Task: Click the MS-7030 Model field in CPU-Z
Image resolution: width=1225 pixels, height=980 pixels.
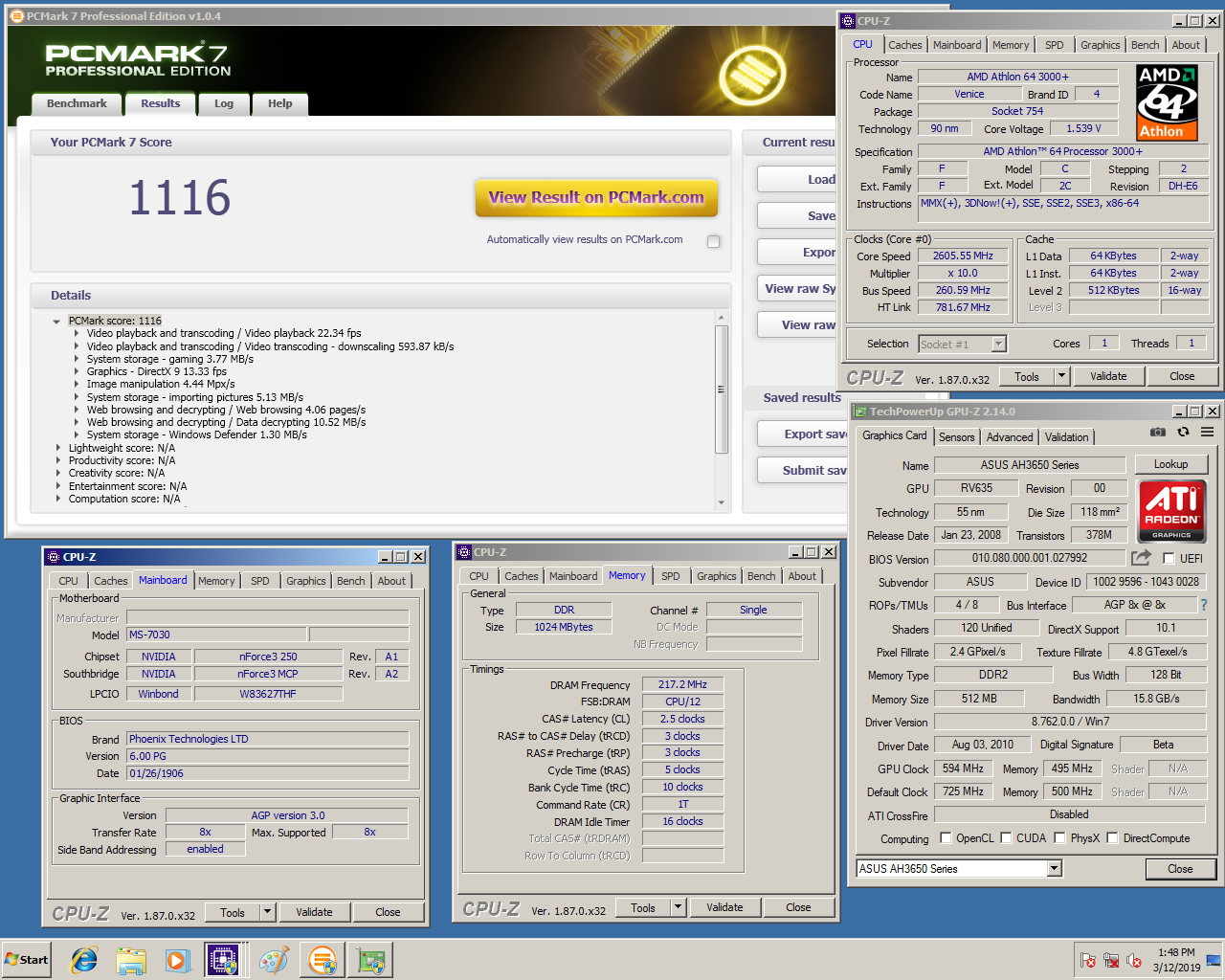Action: pos(216,635)
